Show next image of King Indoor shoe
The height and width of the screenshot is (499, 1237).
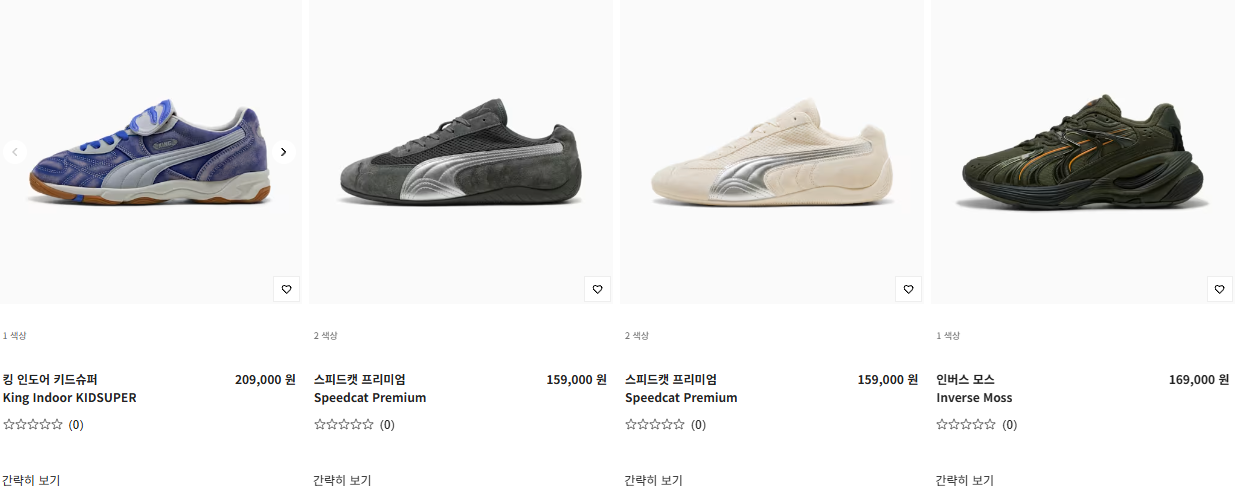point(283,152)
